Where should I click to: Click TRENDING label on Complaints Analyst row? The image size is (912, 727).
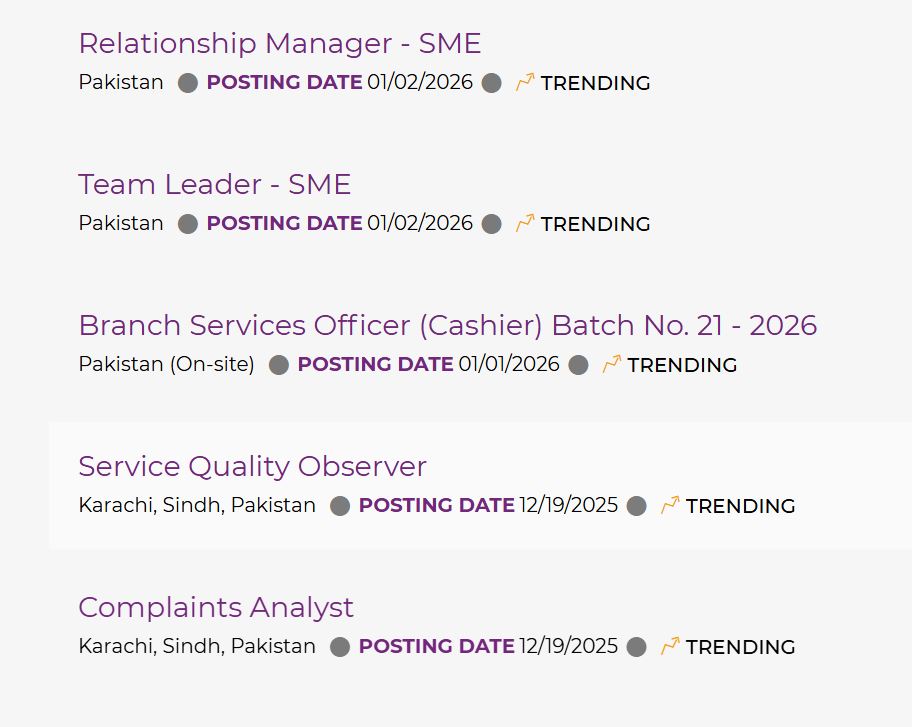(740, 648)
